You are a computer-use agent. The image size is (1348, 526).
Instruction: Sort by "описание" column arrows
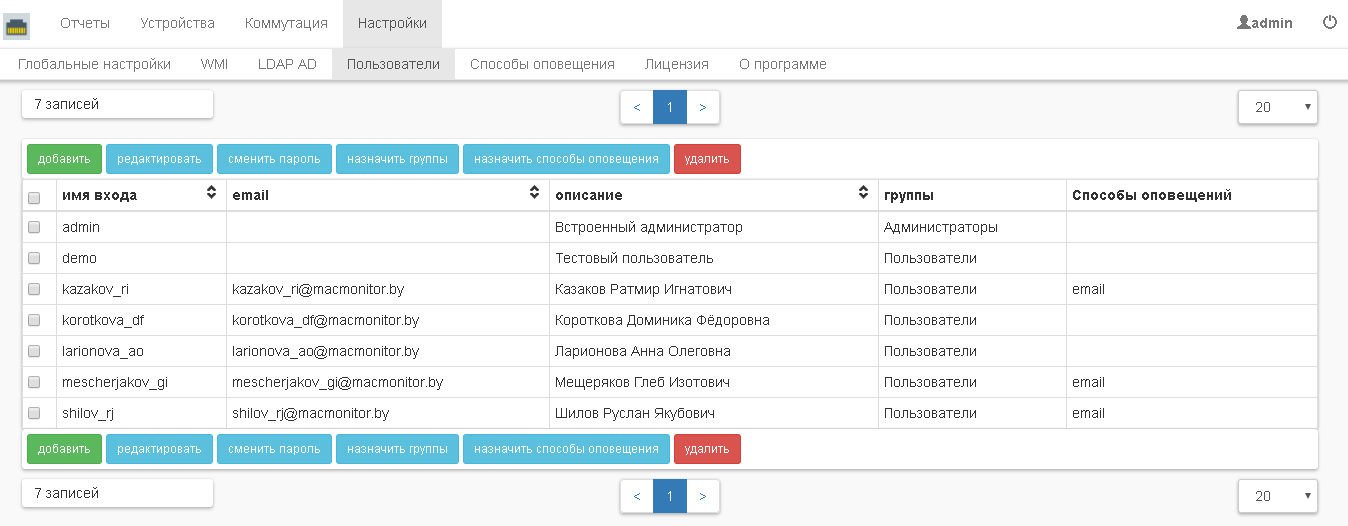(863, 194)
